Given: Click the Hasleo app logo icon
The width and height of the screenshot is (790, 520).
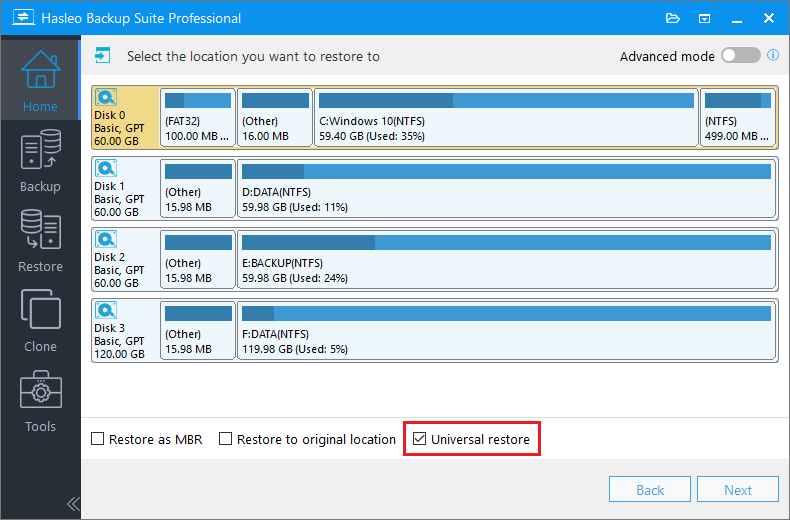Looking at the screenshot, I should [x=23, y=18].
